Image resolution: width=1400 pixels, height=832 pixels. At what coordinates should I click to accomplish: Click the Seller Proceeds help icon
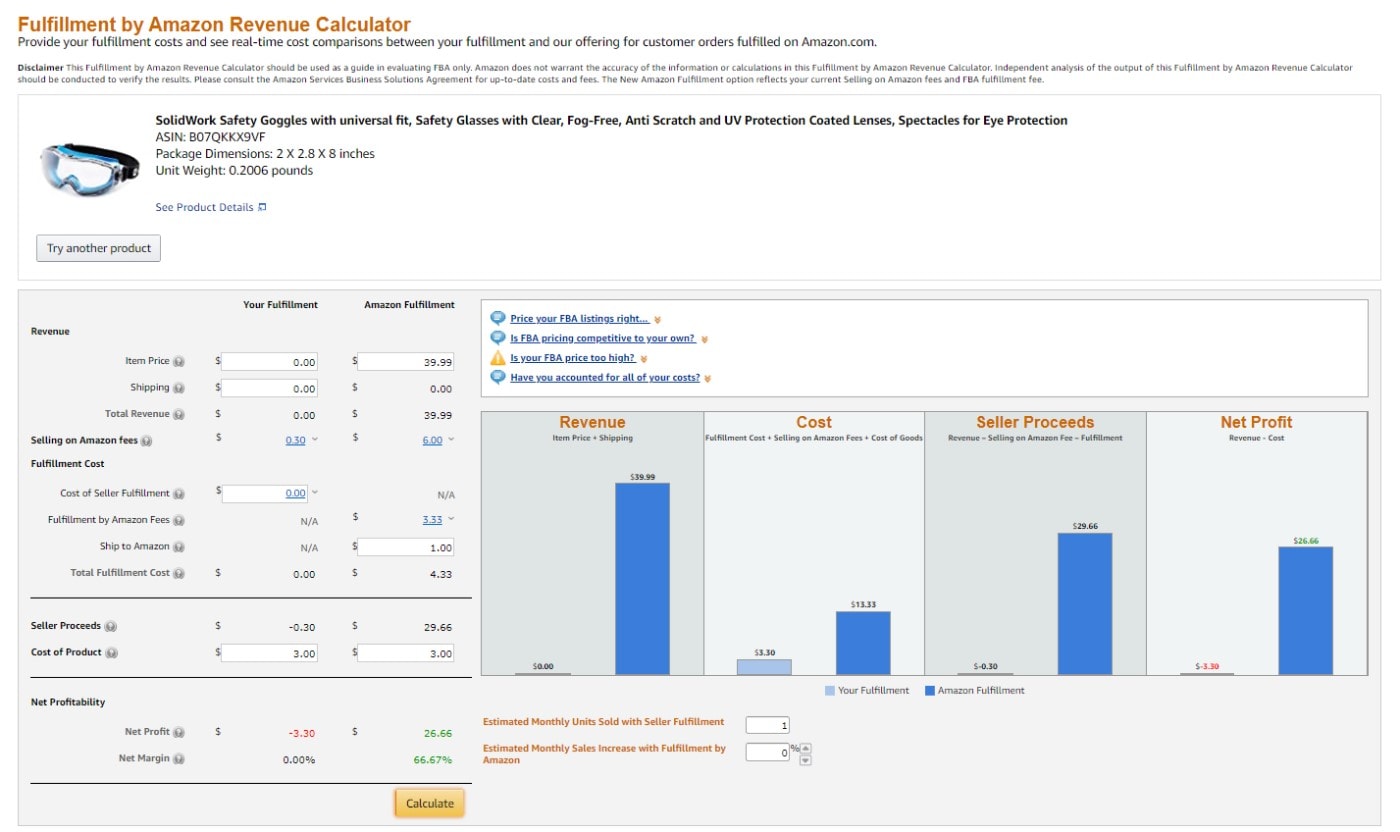pyautogui.click(x=111, y=626)
